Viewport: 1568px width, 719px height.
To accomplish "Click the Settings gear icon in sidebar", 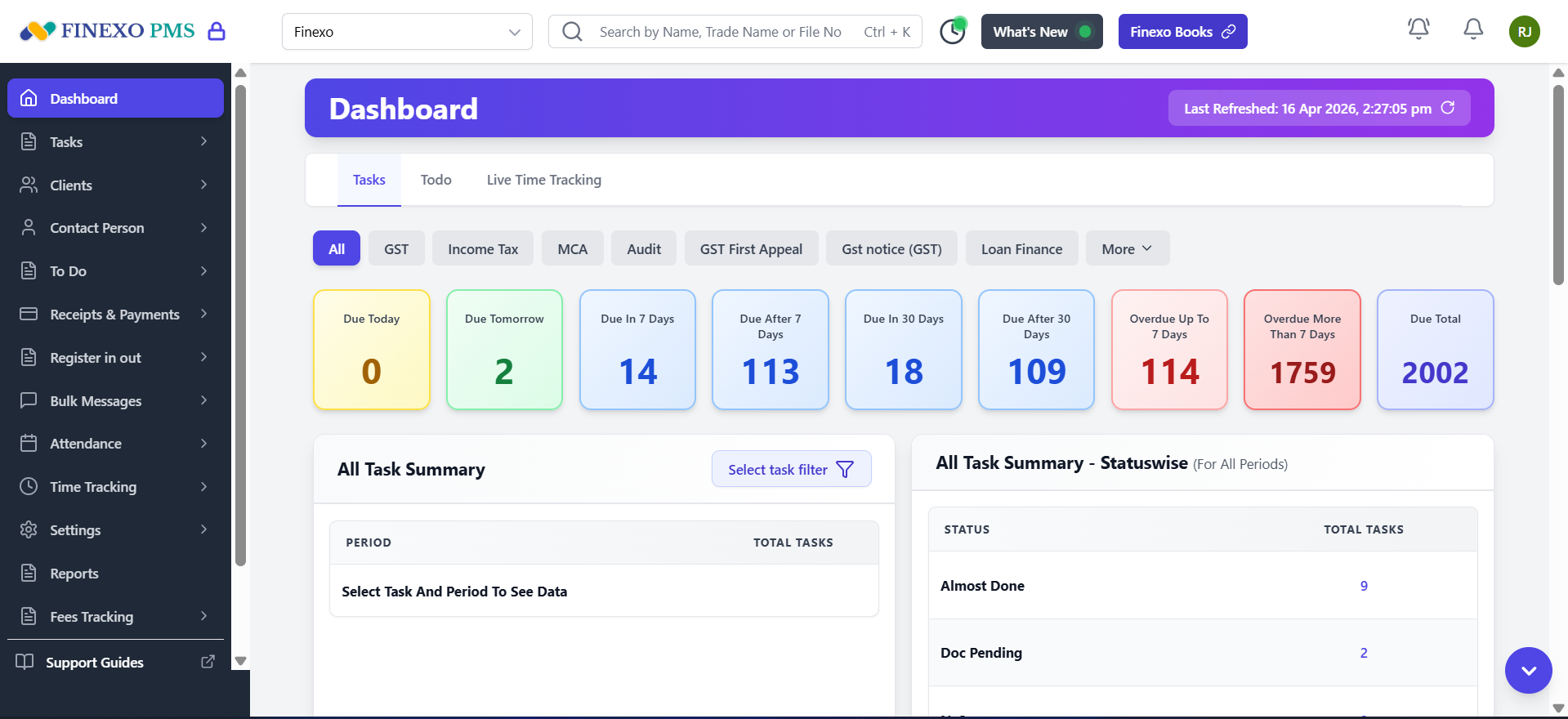I will click(29, 529).
